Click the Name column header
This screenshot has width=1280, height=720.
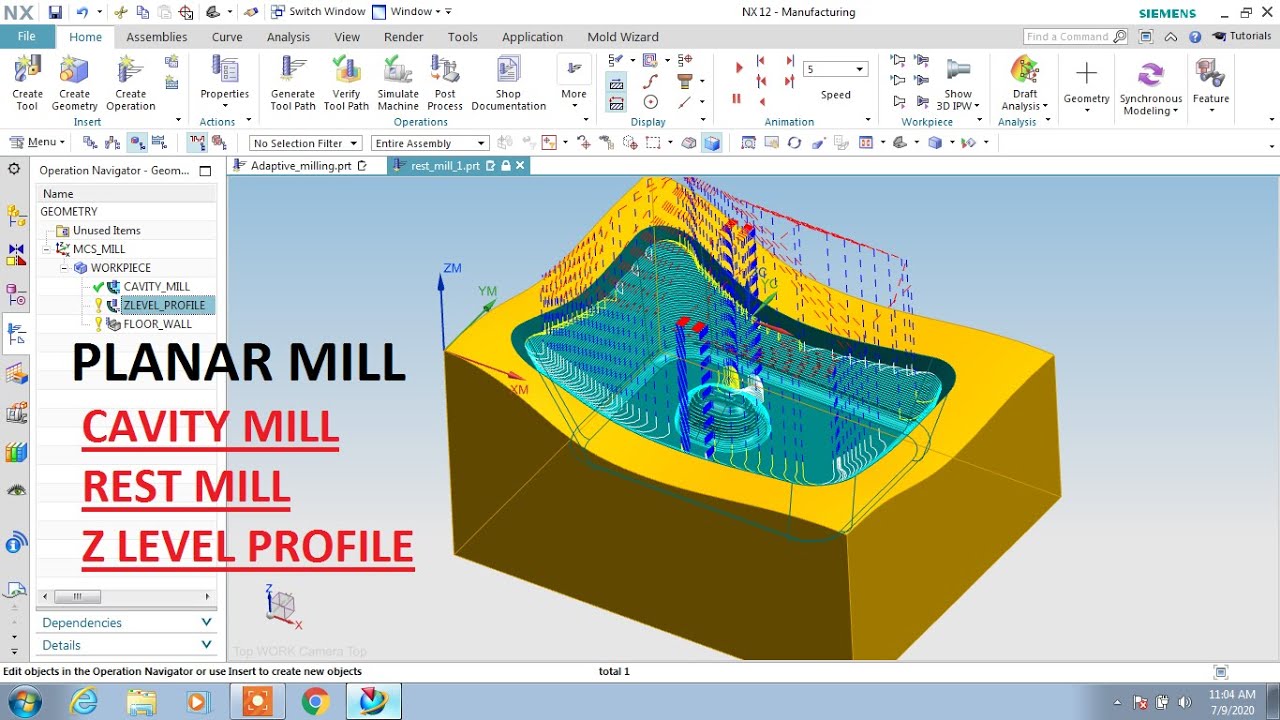tap(126, 193)
